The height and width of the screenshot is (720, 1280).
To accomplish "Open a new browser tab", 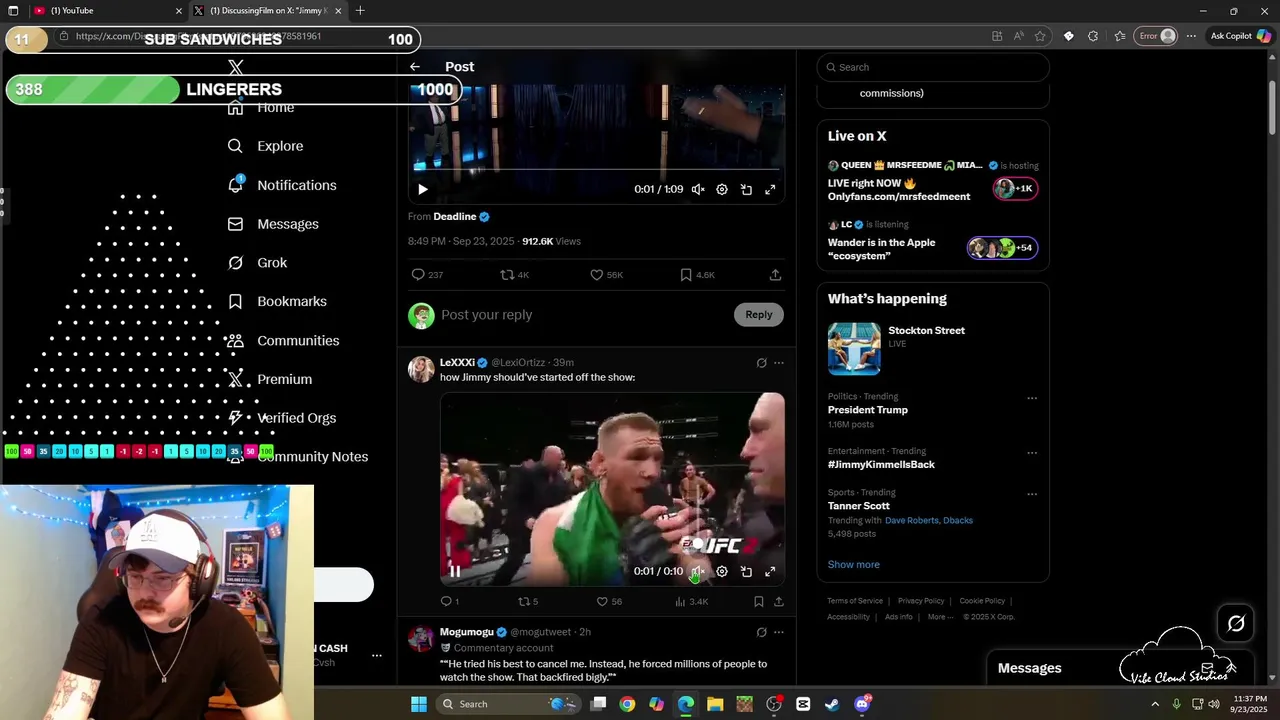I will tap(360, 11).
